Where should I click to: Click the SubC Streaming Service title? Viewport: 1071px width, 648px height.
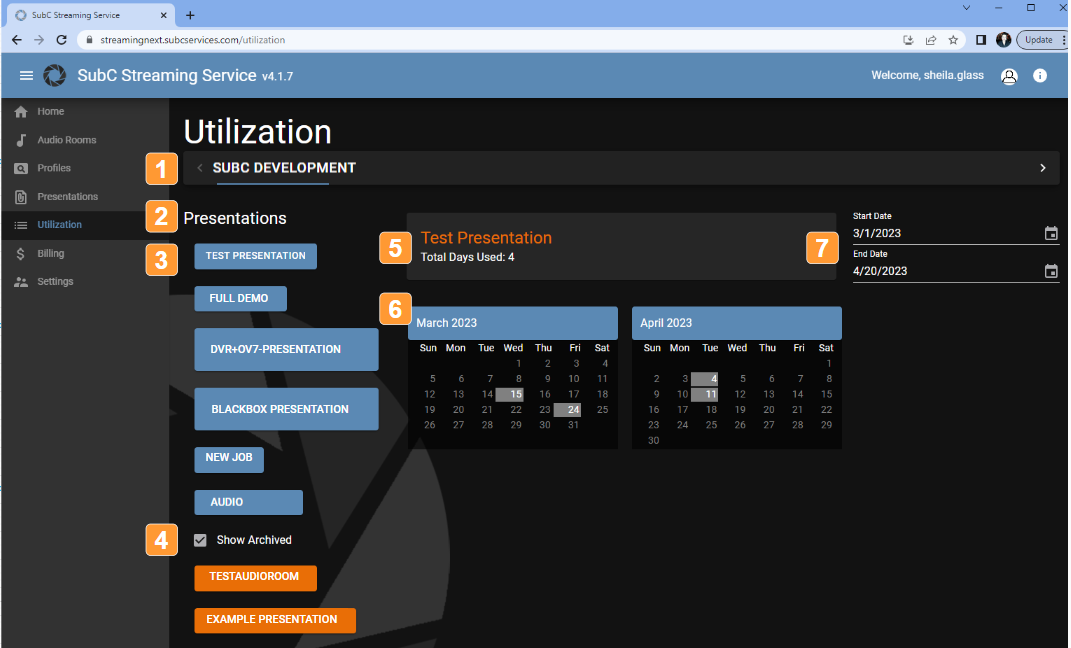(167, 75)
